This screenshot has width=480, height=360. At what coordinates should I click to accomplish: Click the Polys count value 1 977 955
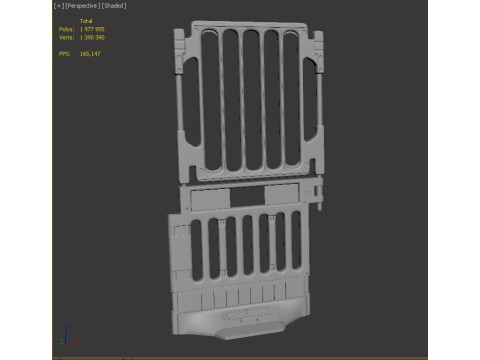(92, 29)
